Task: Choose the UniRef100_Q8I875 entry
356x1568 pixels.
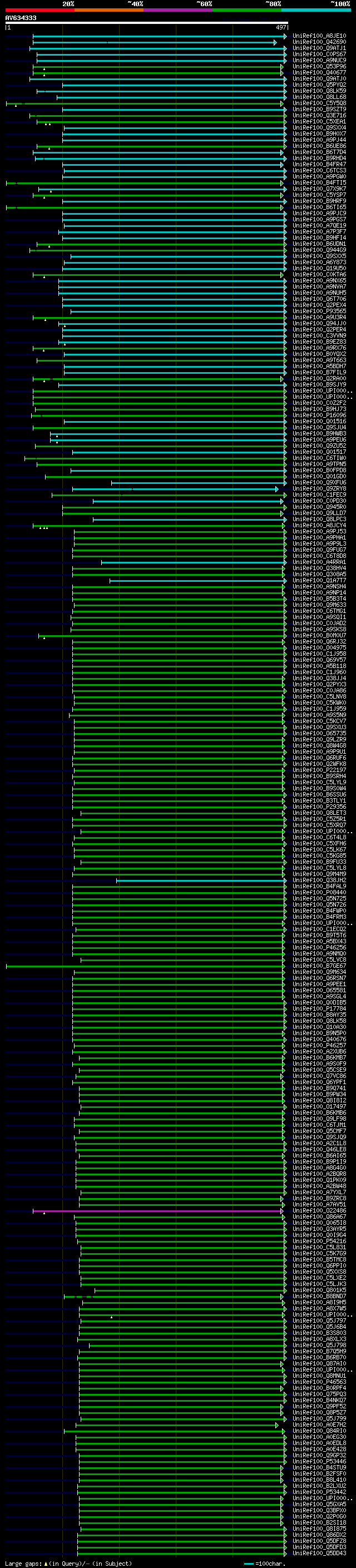Action: 319,1529
